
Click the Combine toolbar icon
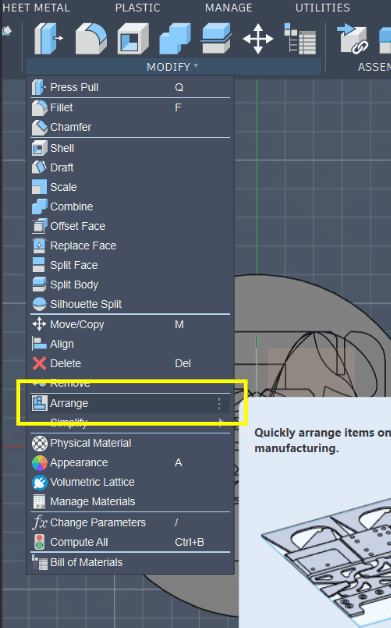pos(175,38)
